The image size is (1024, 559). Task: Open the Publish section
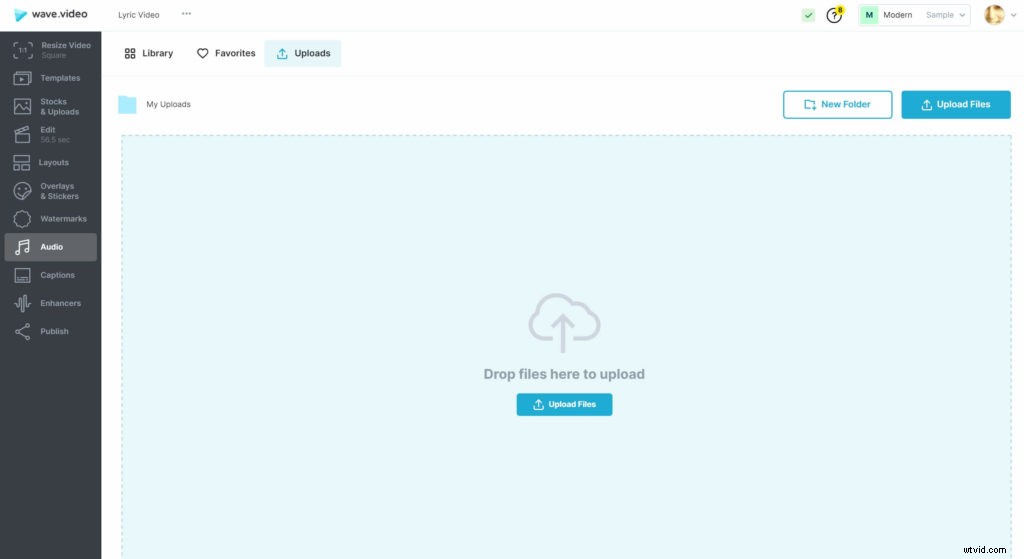click(x=50, y=331)
